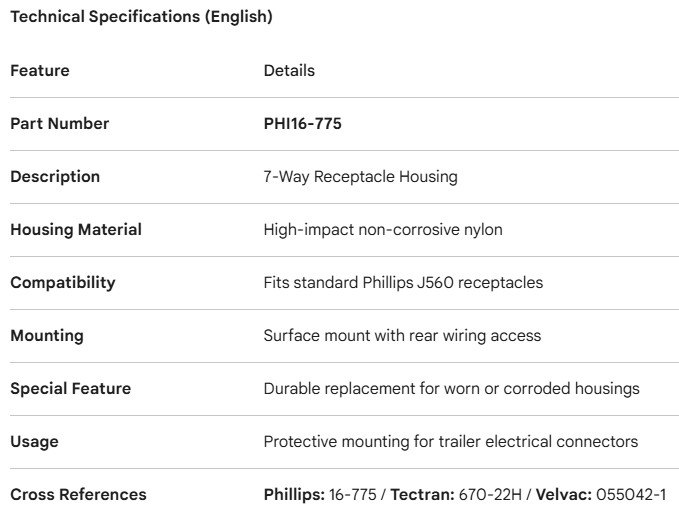The image size is (679, 518).
Task: Select the Cross References row label
Action: [78, 495]
